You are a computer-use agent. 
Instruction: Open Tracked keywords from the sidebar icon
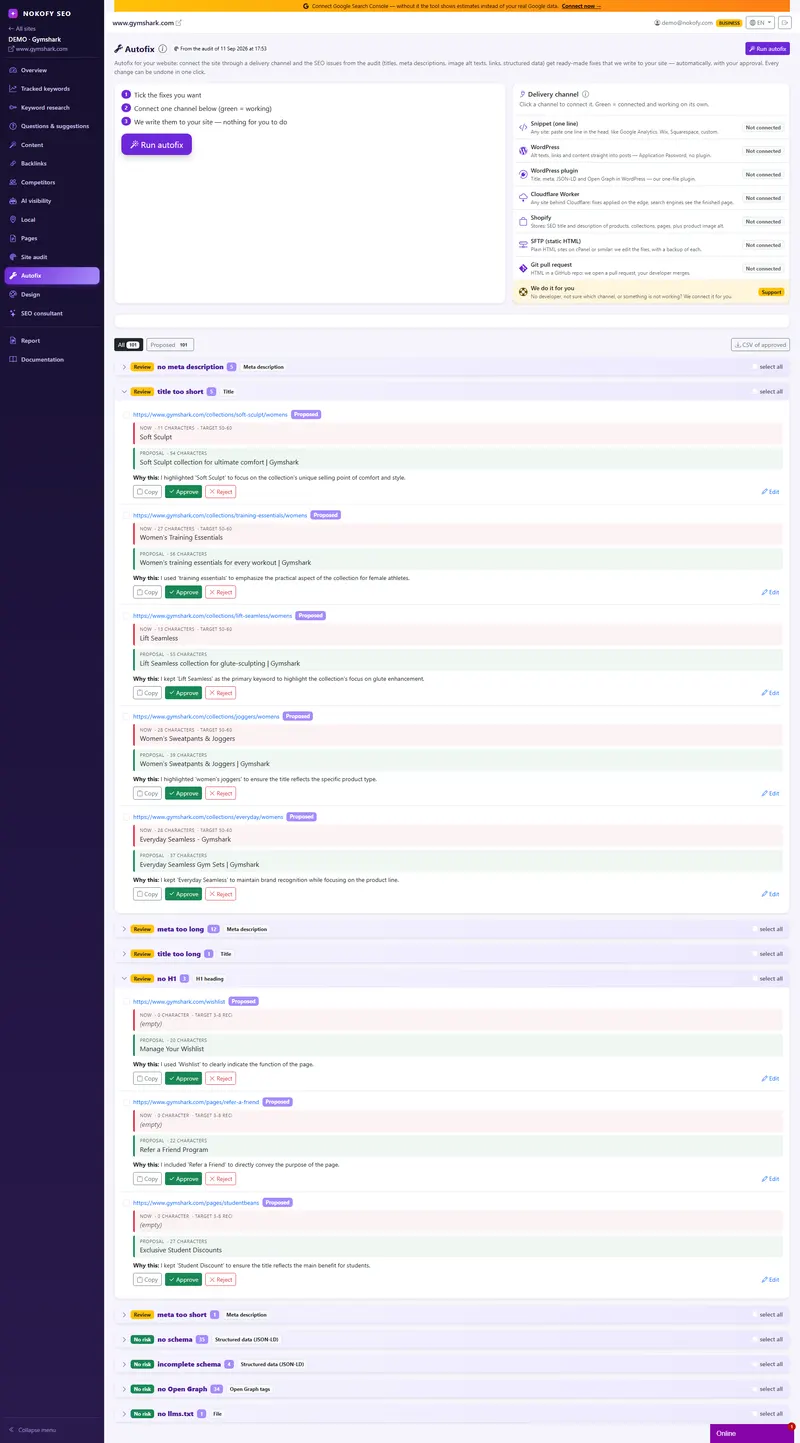(13, 89)
